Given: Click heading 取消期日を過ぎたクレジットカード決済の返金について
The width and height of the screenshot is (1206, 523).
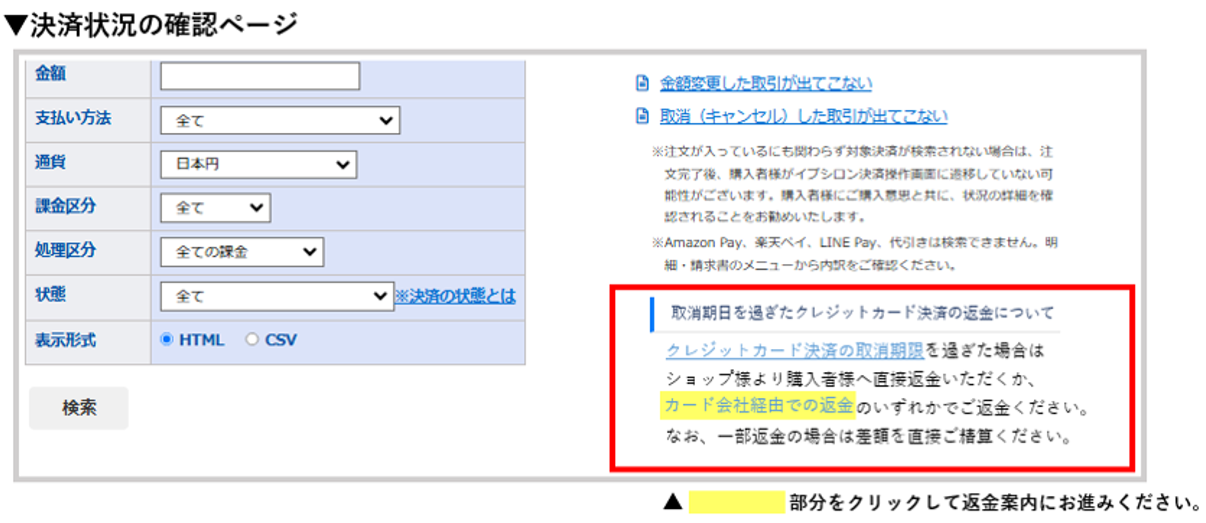Looking at the screenshot, I should coord(862,313).
